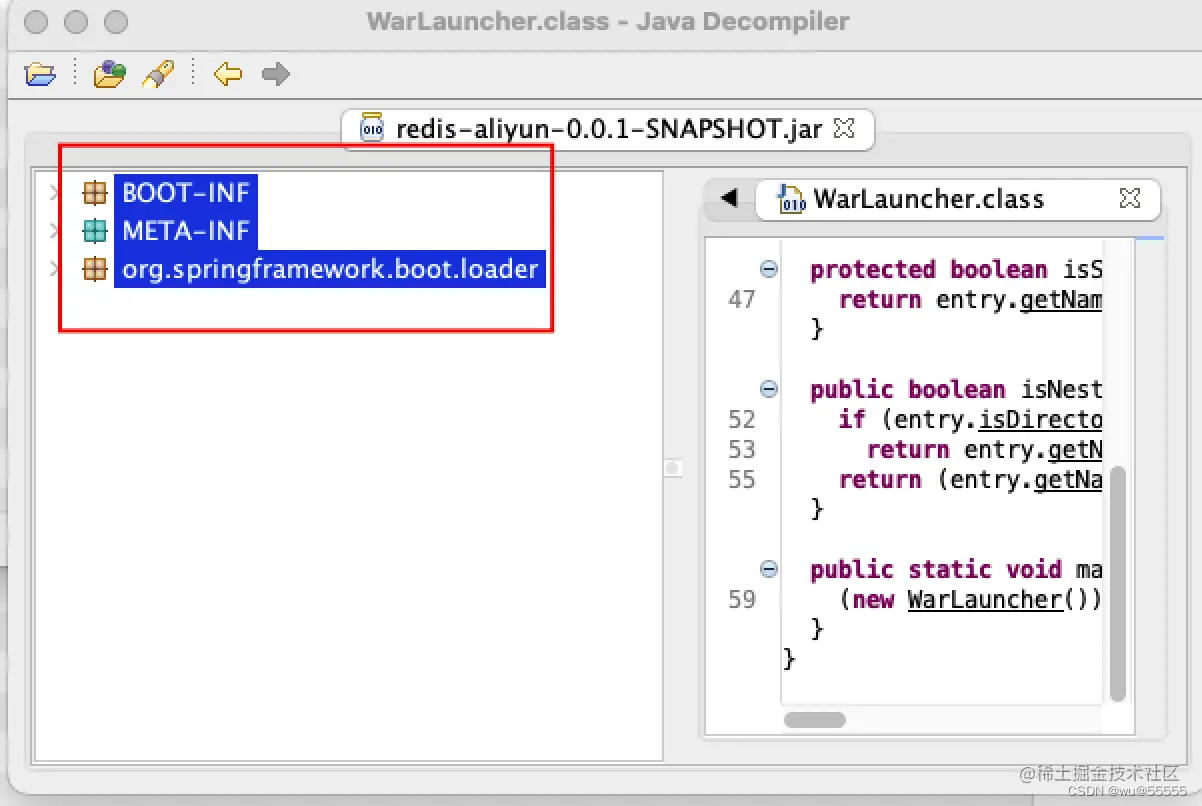1202x806 pixels.
Task: Expand the META-INF tree node
Action: (x=54, y=231)
